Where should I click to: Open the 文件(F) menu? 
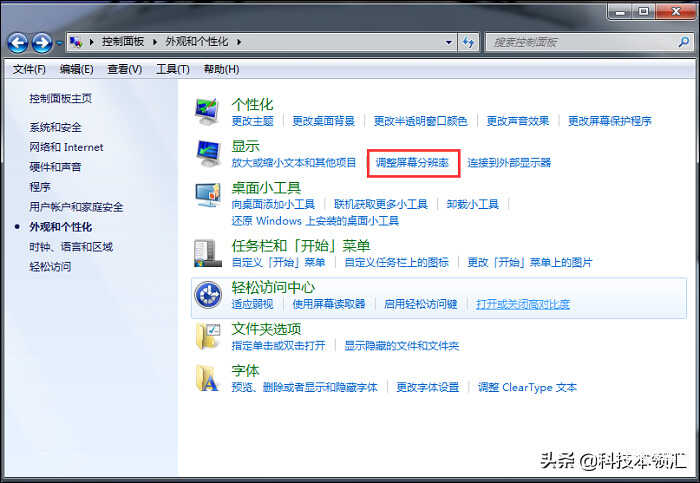pos(29,69)
